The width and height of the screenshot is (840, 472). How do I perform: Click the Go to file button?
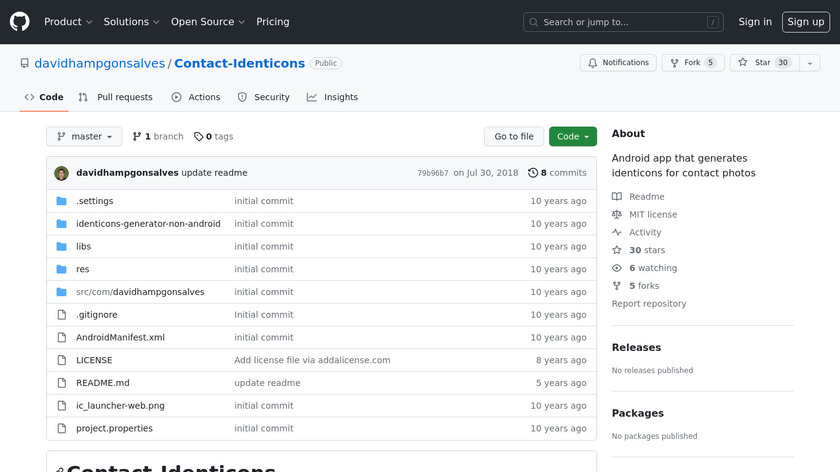coord(514,137)
